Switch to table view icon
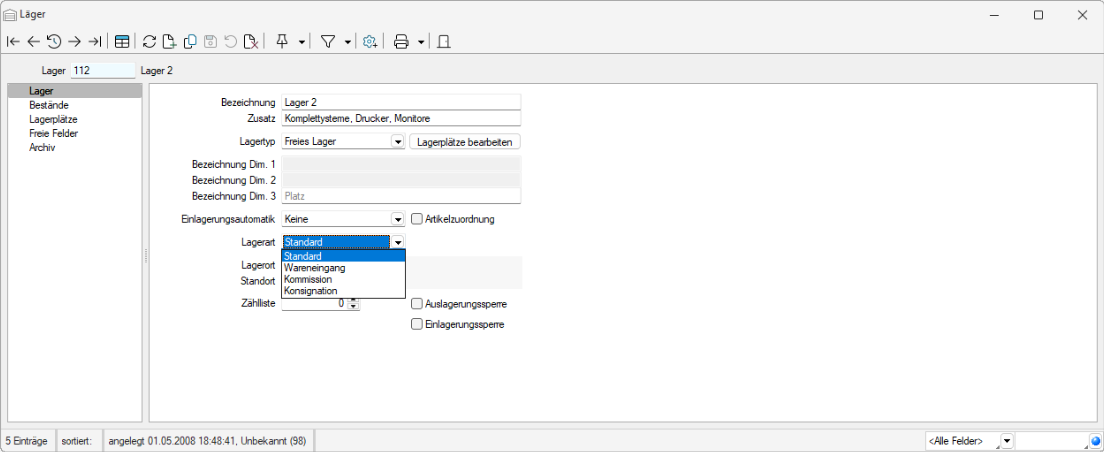 [122, 41]
